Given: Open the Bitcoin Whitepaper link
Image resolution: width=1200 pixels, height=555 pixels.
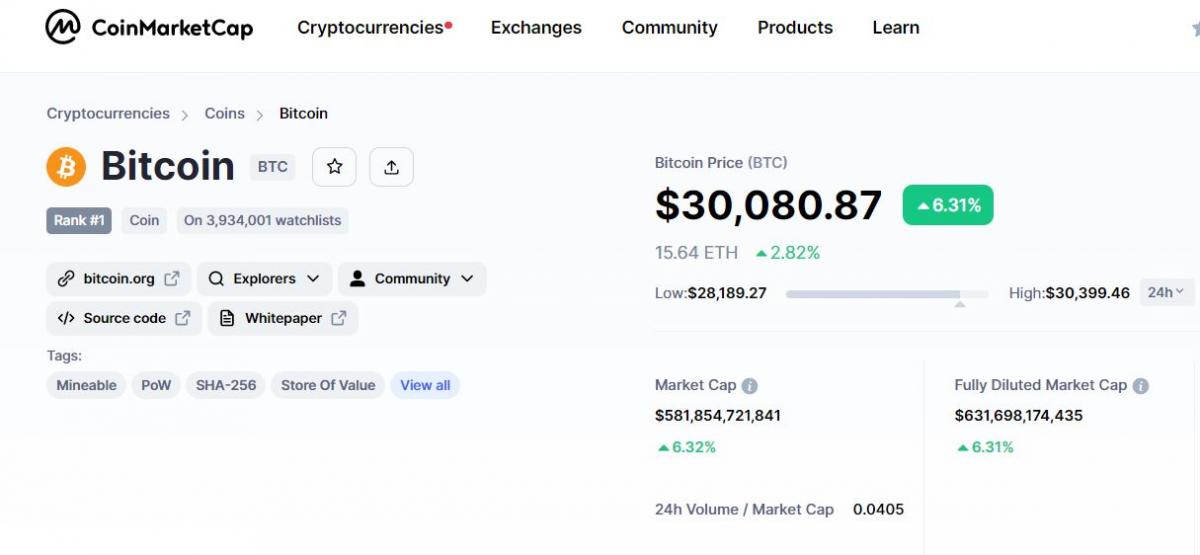Looking at the screenshot, I should (283, 318).
